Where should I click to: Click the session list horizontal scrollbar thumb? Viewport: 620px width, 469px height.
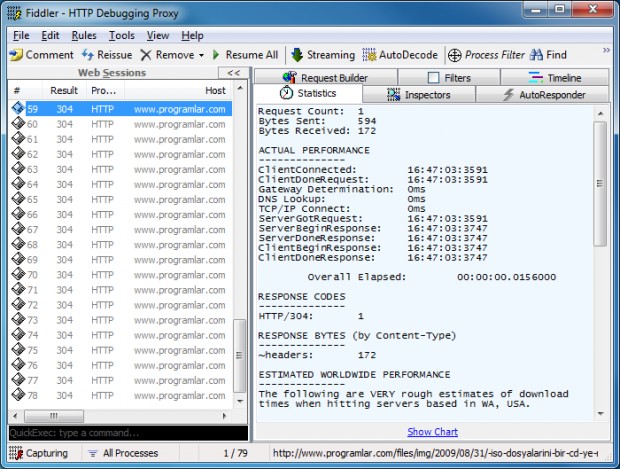pos(54,416)
